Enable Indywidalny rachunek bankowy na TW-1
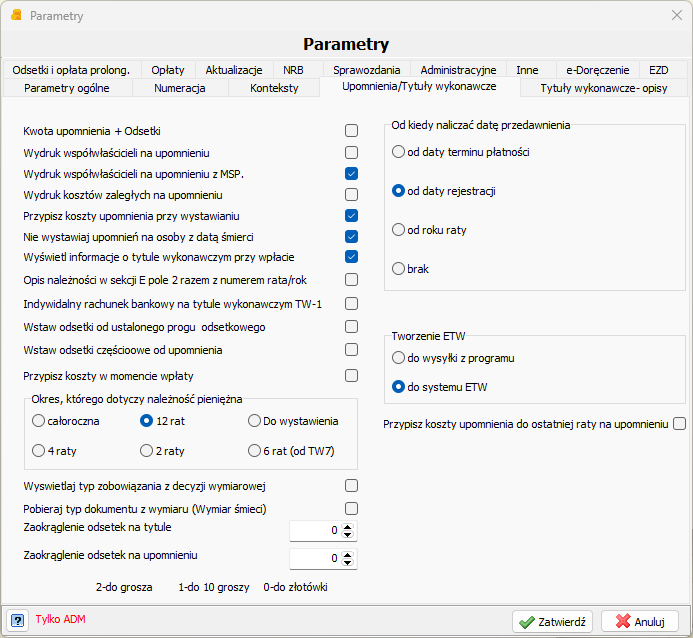This screenshot has height=638, width=693. pyautogui.click(x=351, y=304)
